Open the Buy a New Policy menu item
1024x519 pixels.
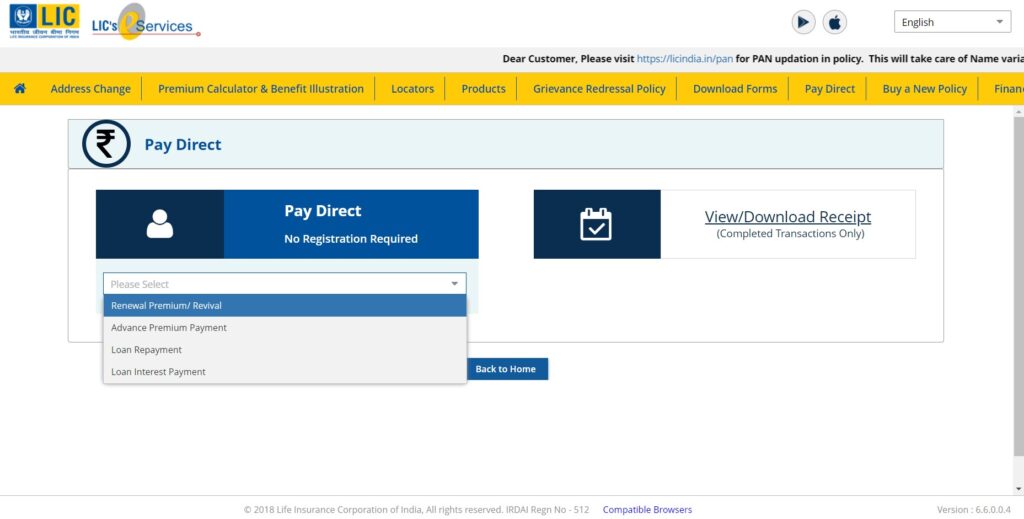coord(924,89)
